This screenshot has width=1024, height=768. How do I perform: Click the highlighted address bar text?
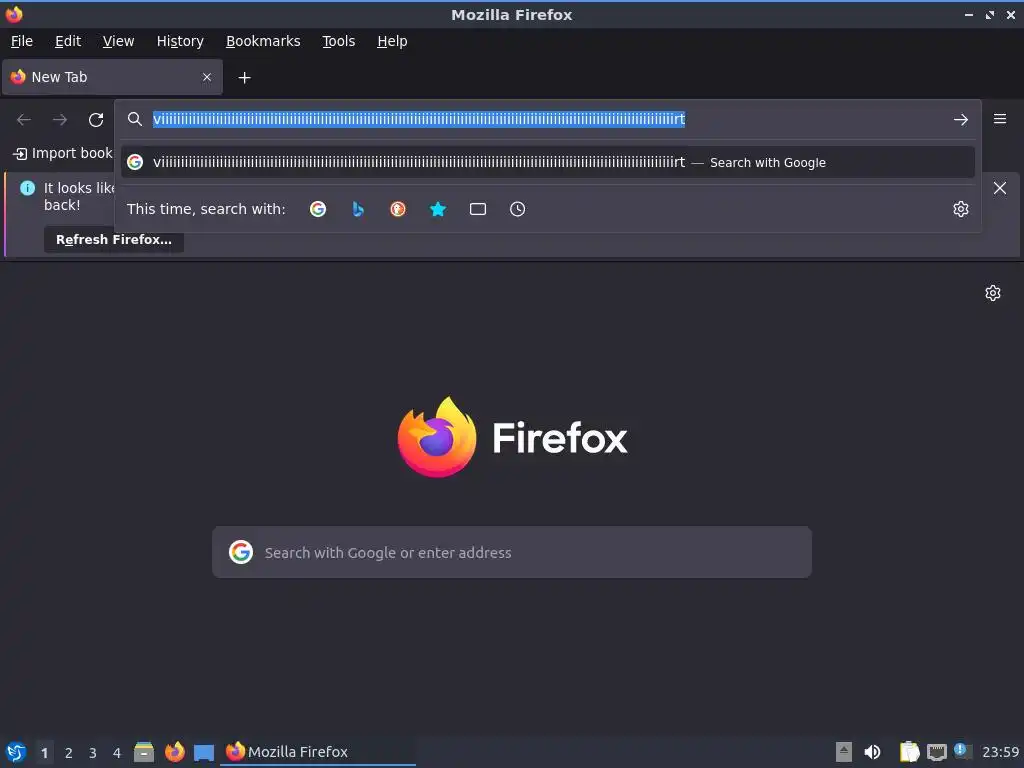tap(419, 119)
